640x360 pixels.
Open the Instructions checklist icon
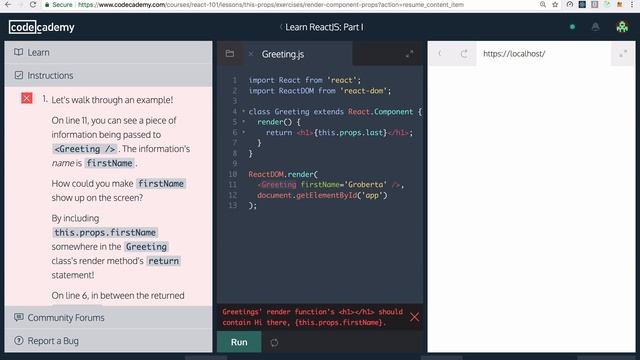pyautogui.click(x=18, y=75)
